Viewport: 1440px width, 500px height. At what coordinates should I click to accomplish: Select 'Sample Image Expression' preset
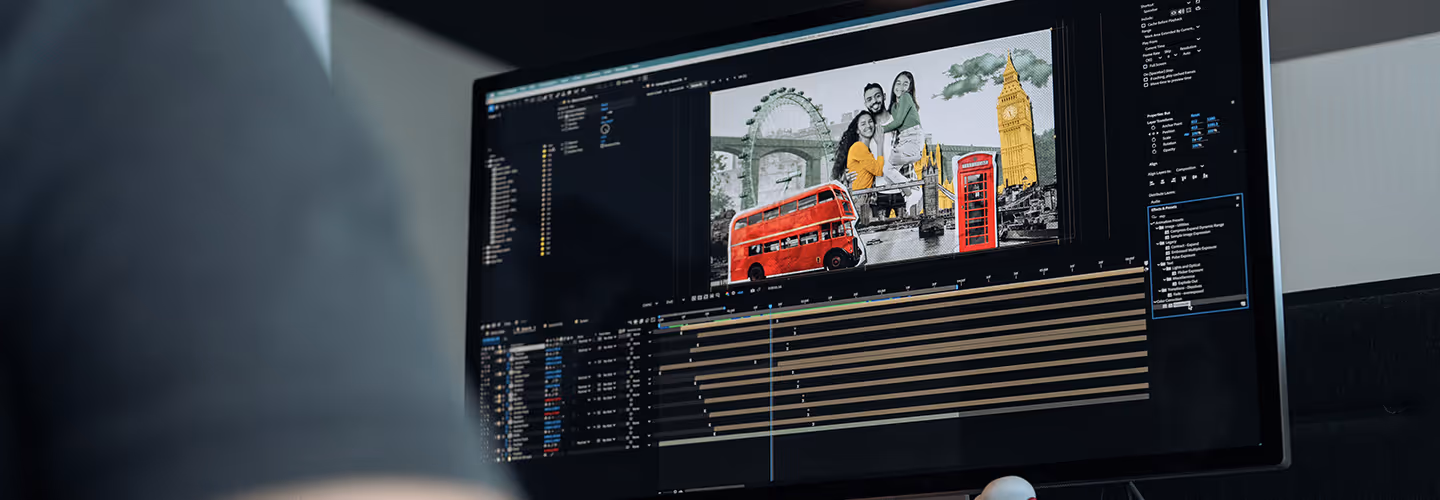tap(1192, 234)
